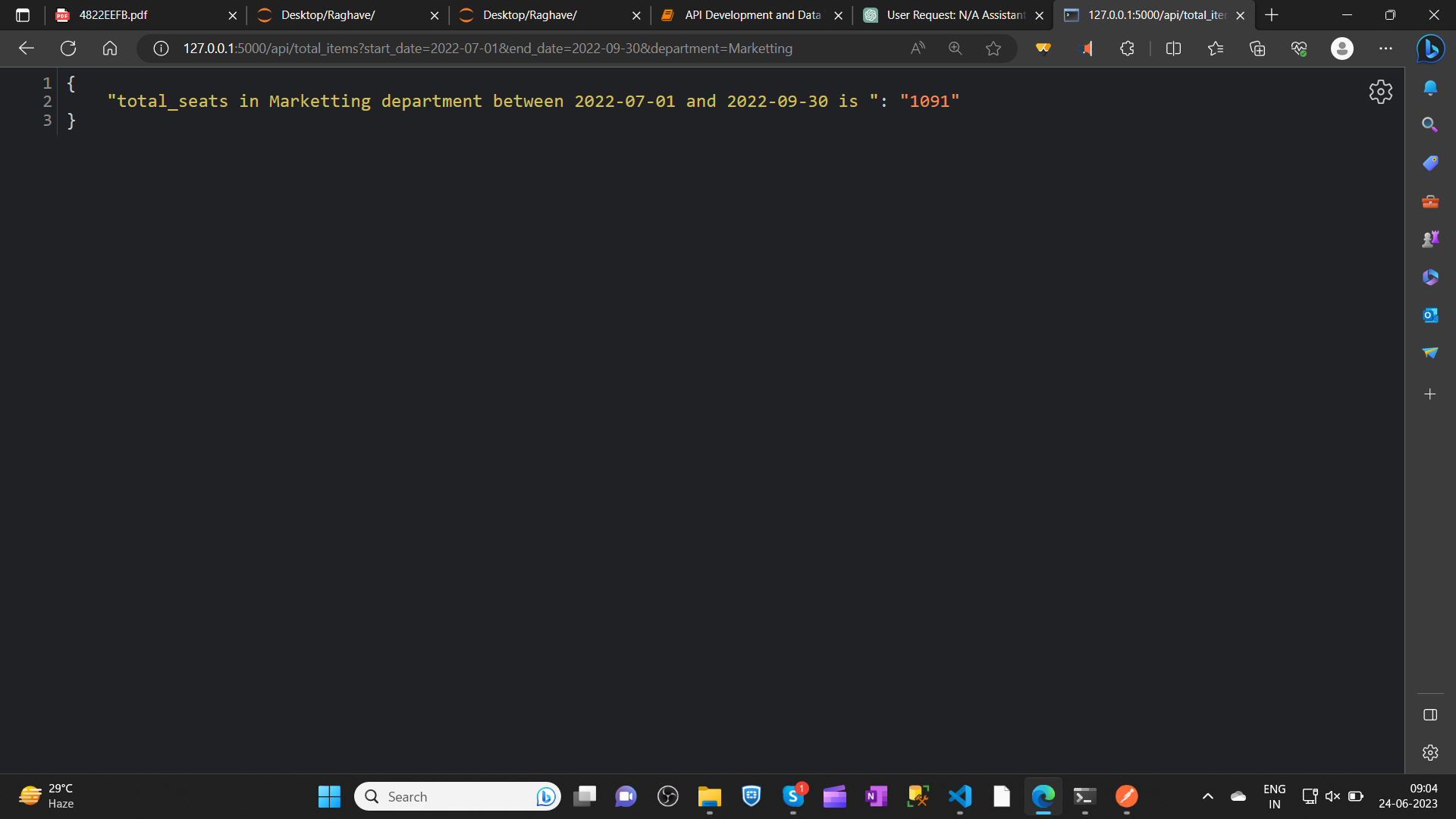Toggle the notifications bell in sidebar
This screenshot has height=819, width=1456.
pyautogui.click(x=1430, y=87)
